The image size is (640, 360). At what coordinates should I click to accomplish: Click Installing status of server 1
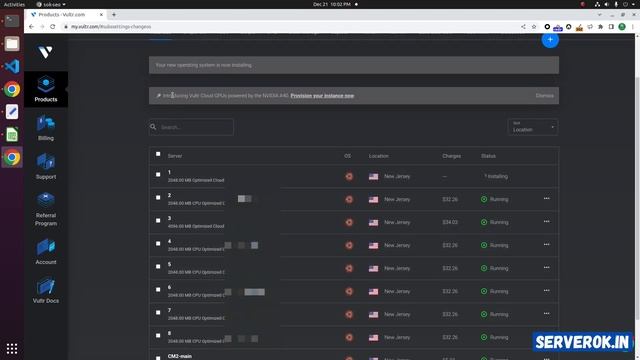(x=497, y=176)
